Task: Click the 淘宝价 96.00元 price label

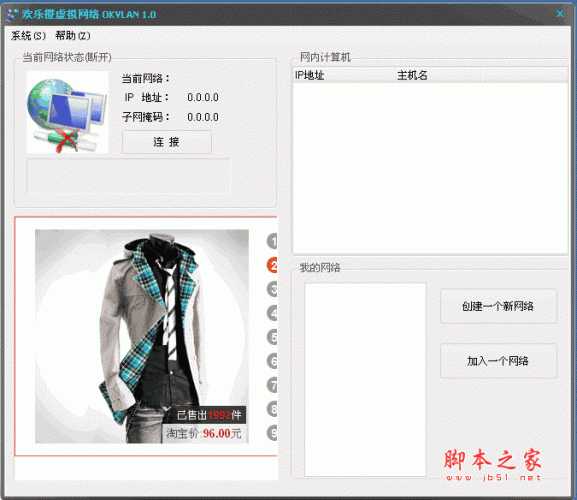Action: 203,433
